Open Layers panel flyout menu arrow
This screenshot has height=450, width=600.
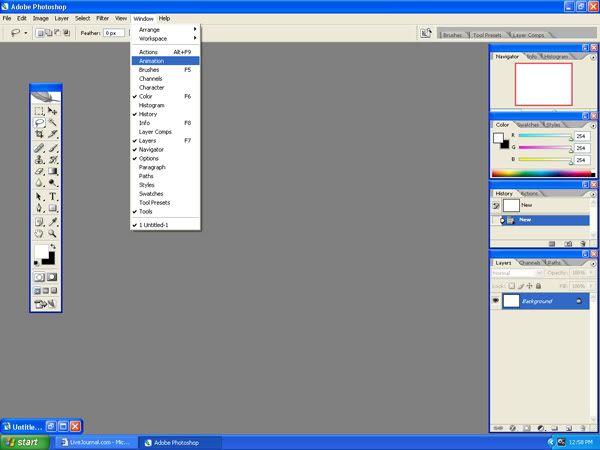[x=593, y=263]
